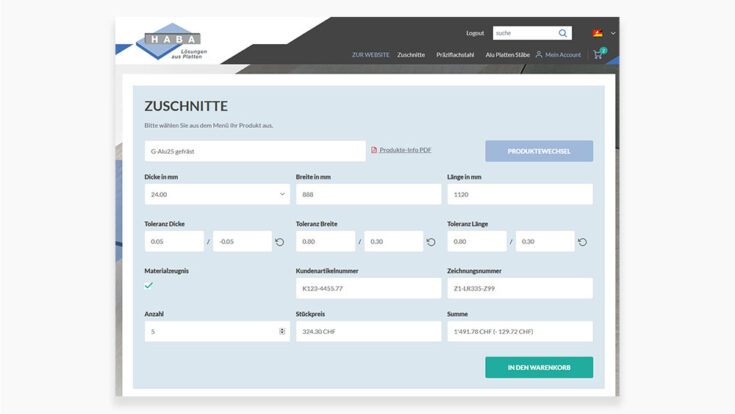735x414 pixels.
Task: Click Logout link
Action: 475,33
